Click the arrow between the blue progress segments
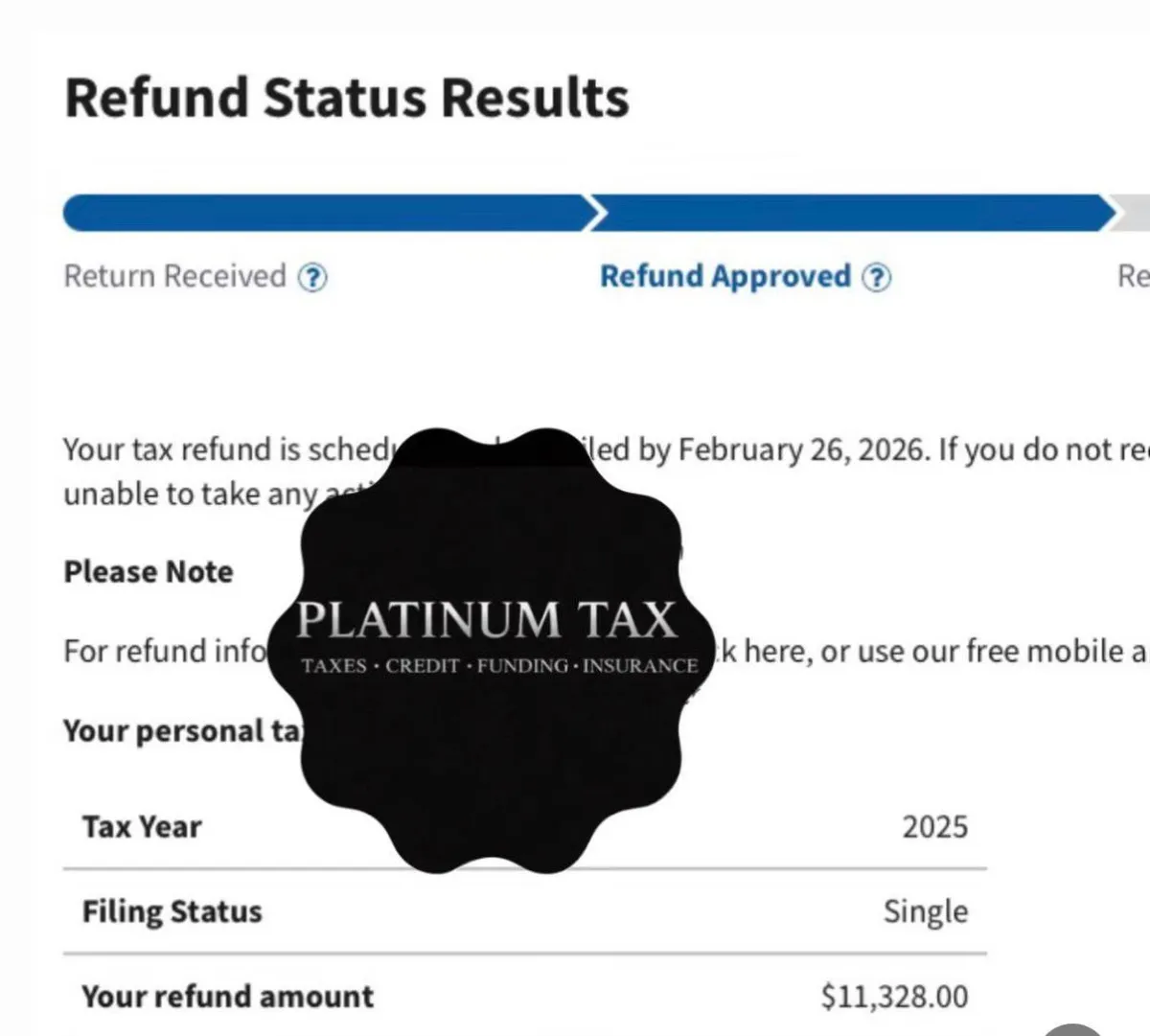The width and height of the screenshot is (1150, 1036). (x=596, y=213)
